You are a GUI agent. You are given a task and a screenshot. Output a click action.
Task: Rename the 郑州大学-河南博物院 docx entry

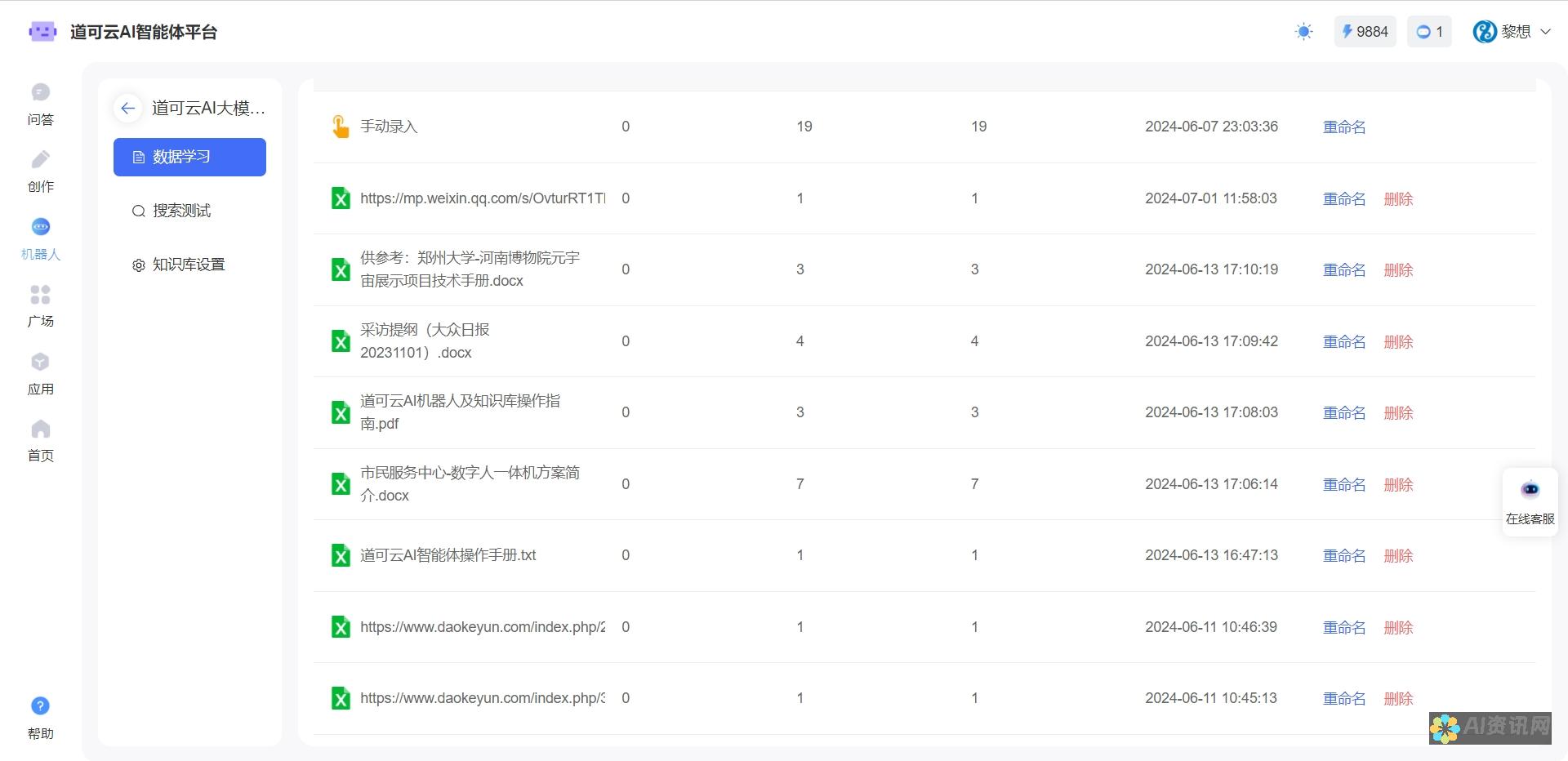(1344, 269)
